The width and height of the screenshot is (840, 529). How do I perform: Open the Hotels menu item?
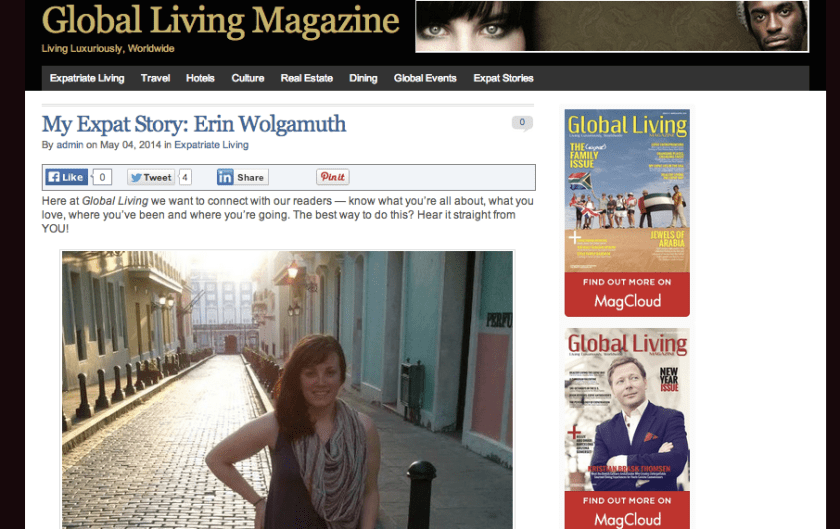pyautogui.click(x=200, y=78)
